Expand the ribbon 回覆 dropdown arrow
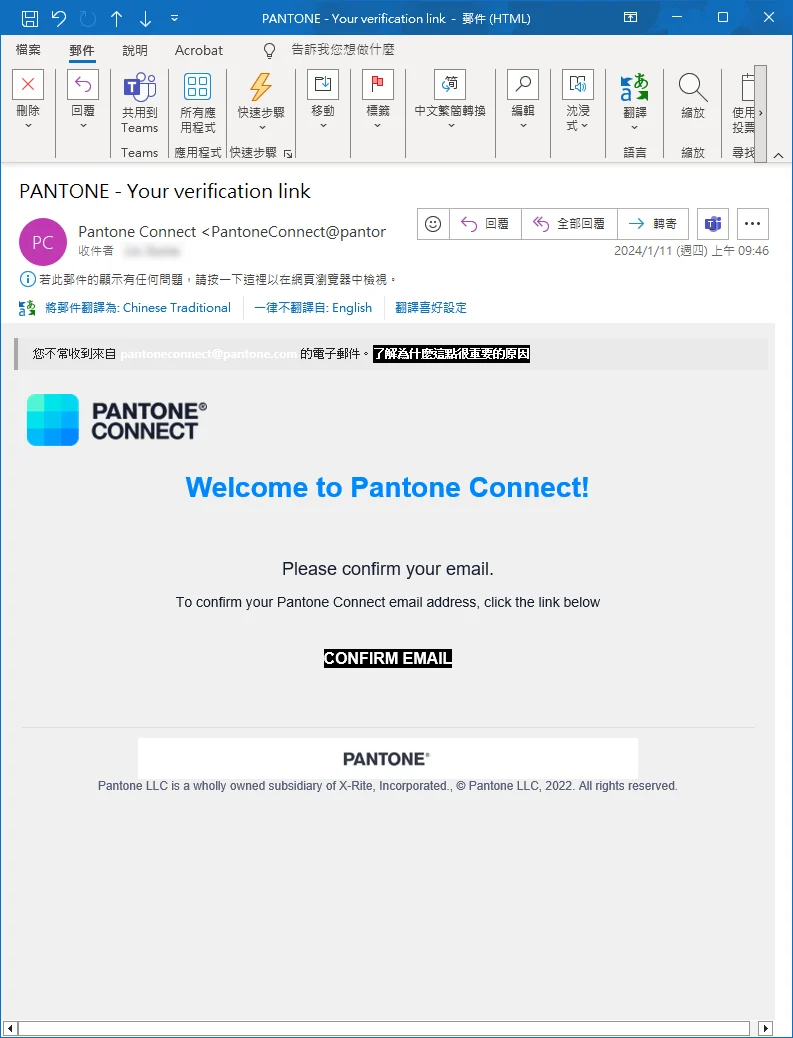Viewport: 793px width, 1038px height. click(x=83, y=126)
